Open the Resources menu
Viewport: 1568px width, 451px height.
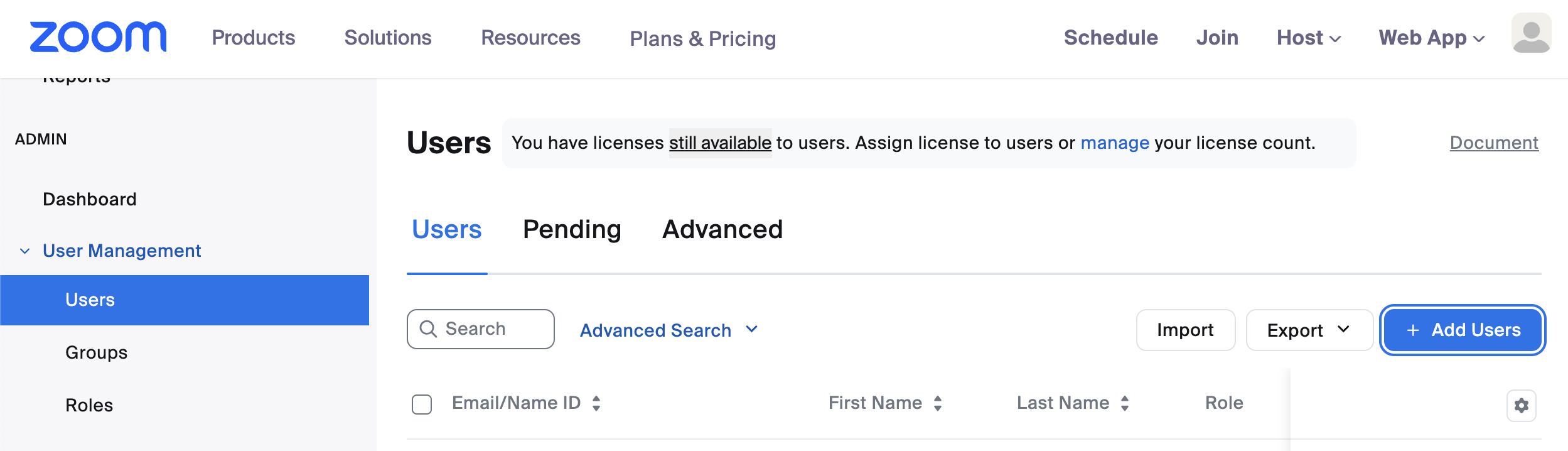click(530, 38)
